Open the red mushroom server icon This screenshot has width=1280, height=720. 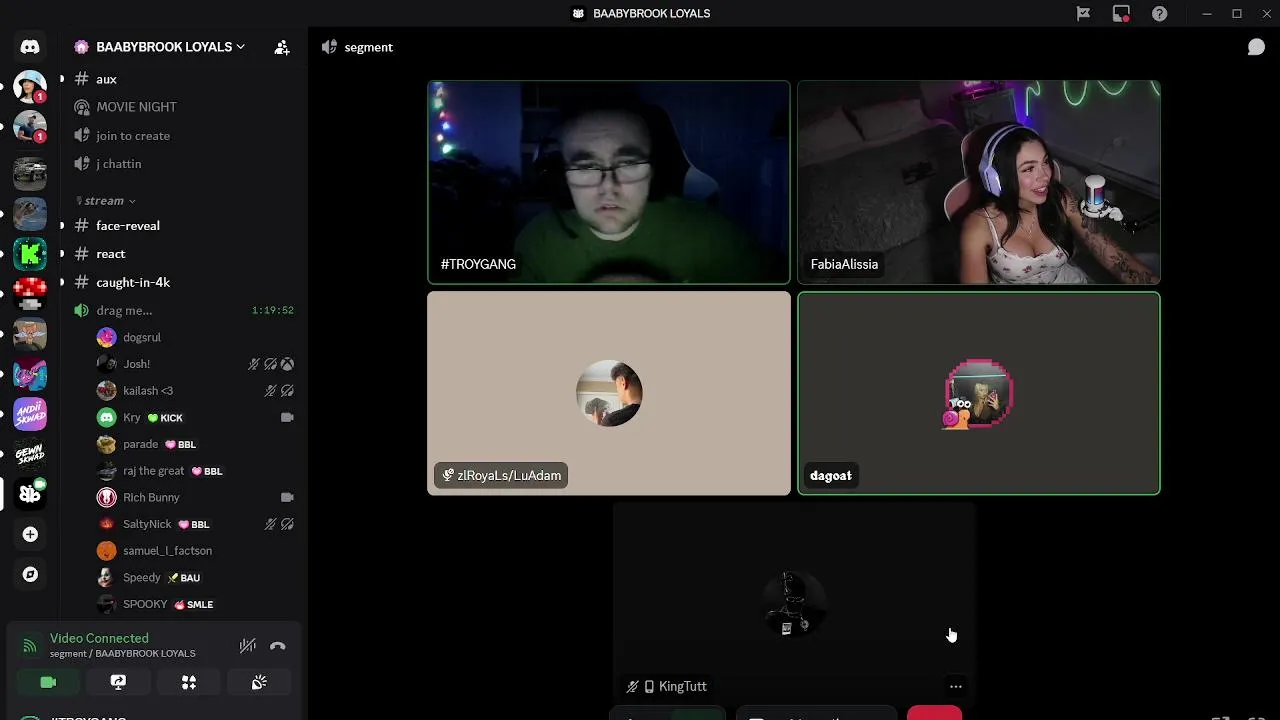(30, 294)
